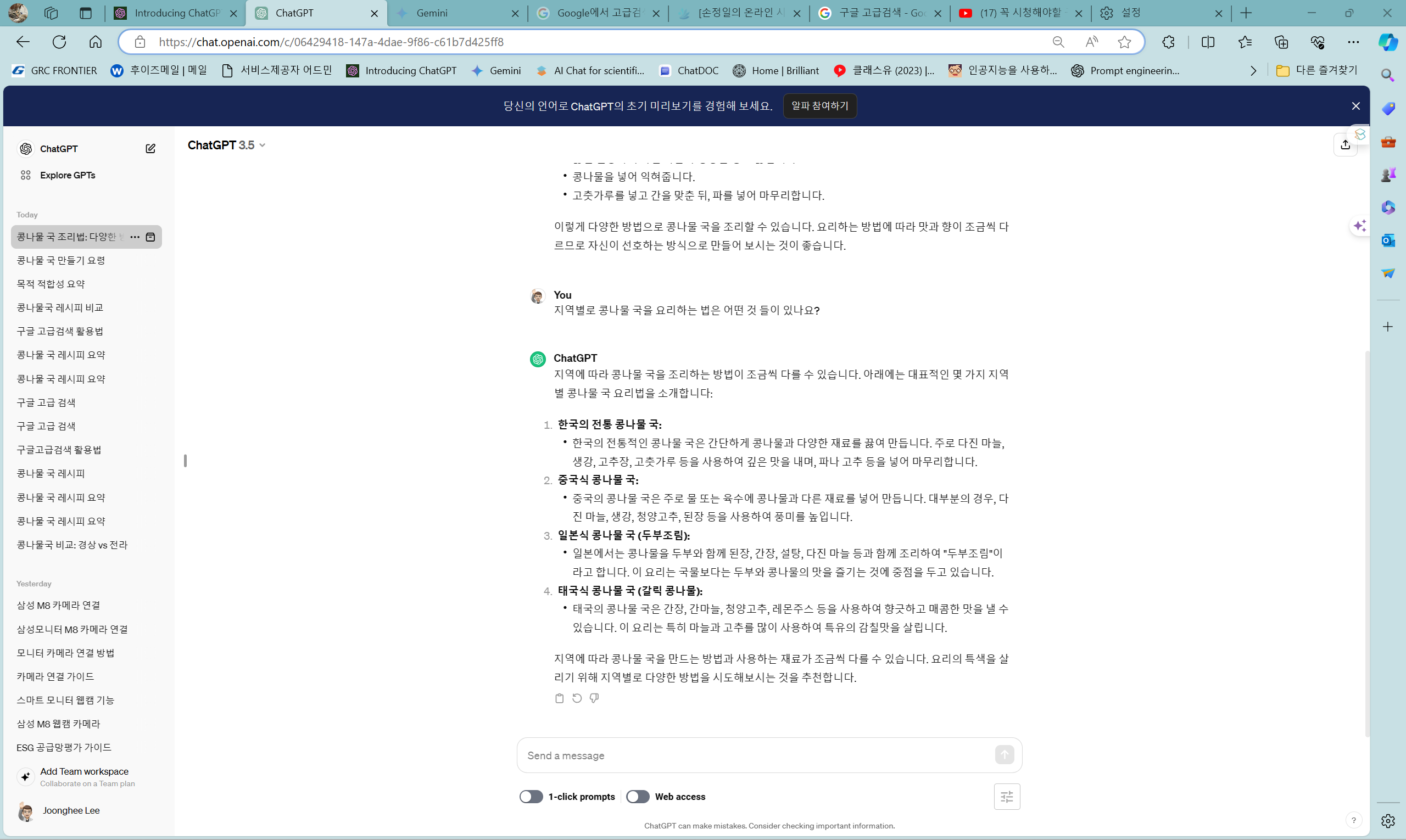Image resolution: width=1406 pixels, height=840 pixels.
Task: Open Explore GPTs in sidebar
Action: pyautogui.click(x=68, y=175)
